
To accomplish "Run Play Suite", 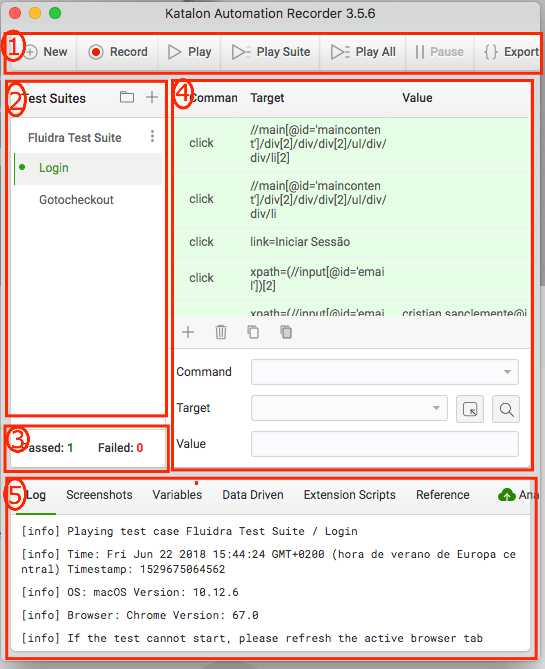I will click(271, 52).
